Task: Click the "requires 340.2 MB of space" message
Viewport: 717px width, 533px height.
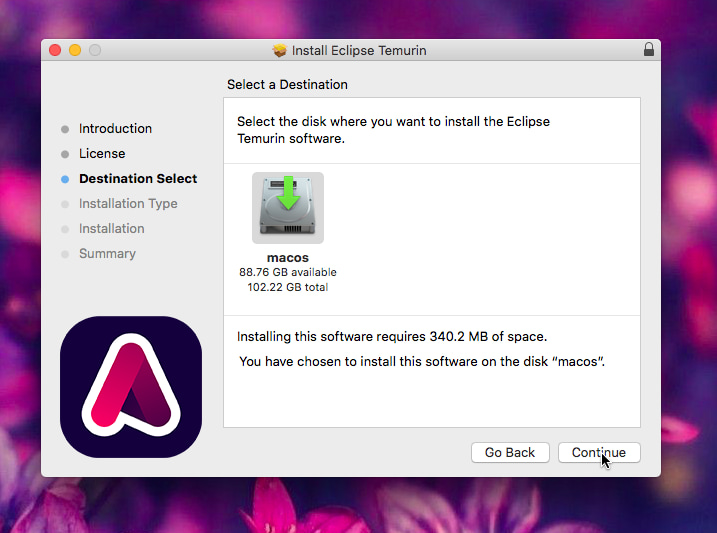Action: point(392,337)
